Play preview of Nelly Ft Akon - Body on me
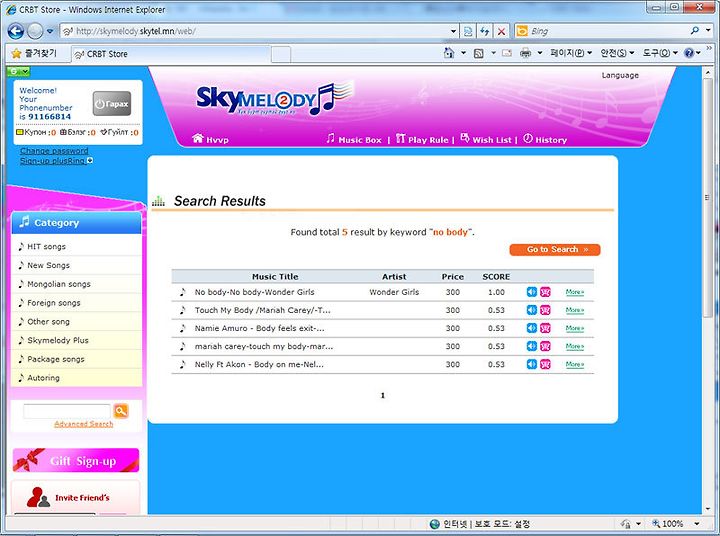 [531, 364]
